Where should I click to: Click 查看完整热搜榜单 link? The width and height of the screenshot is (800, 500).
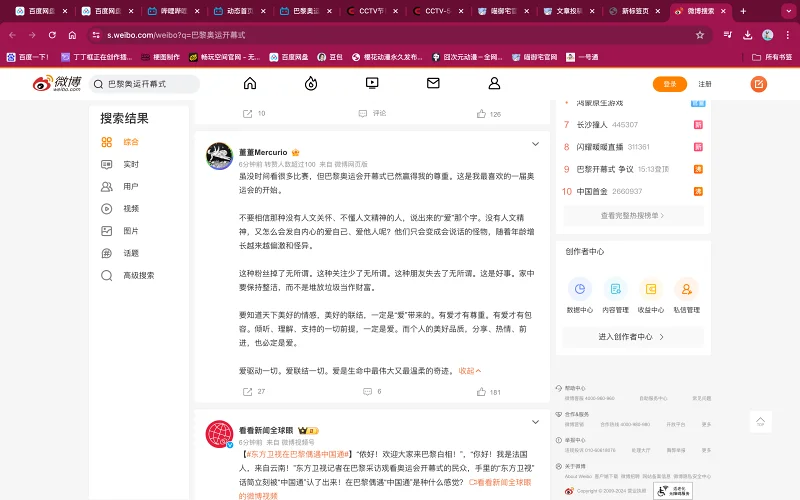[633, 216]
